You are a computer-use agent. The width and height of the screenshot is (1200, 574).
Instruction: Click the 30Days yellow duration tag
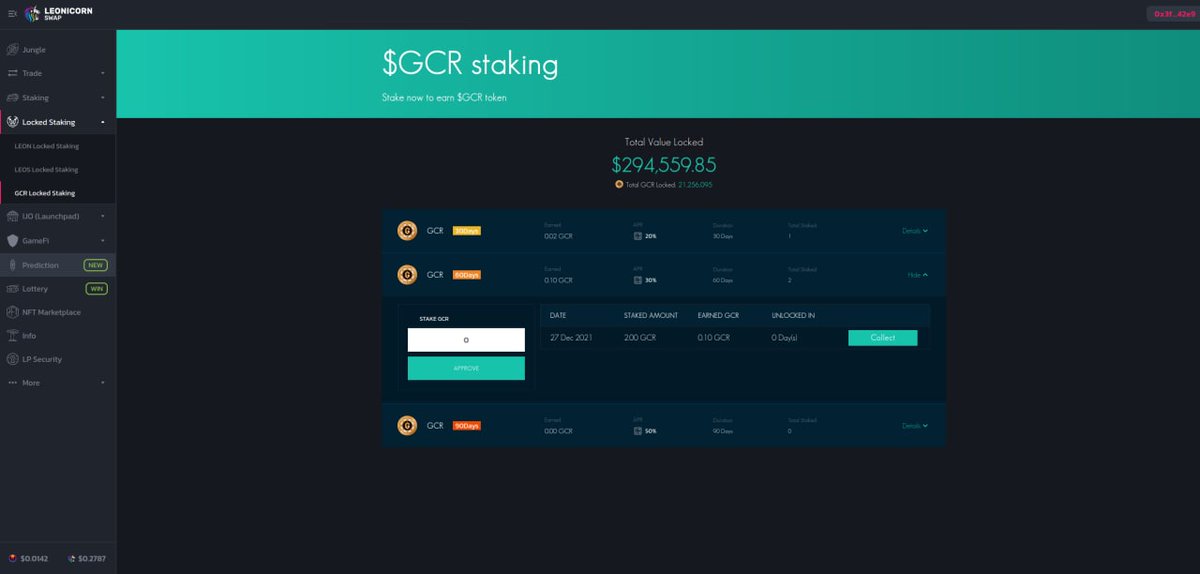coord(467,231)
